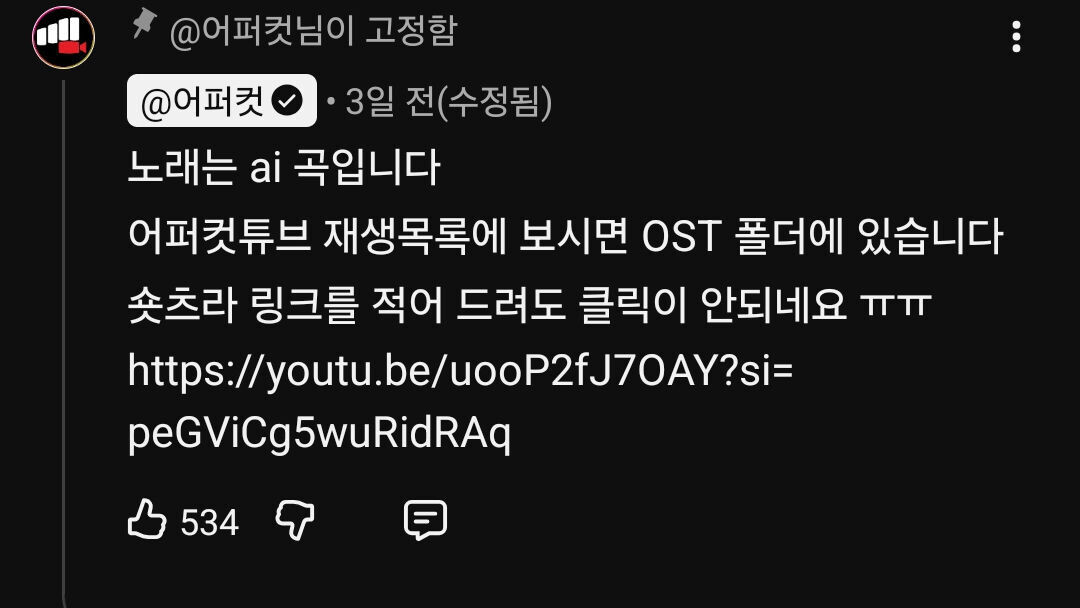Open reply using the speech-bubble icon
Viewport: 1080px width, 608px height.
pos(425,519)
